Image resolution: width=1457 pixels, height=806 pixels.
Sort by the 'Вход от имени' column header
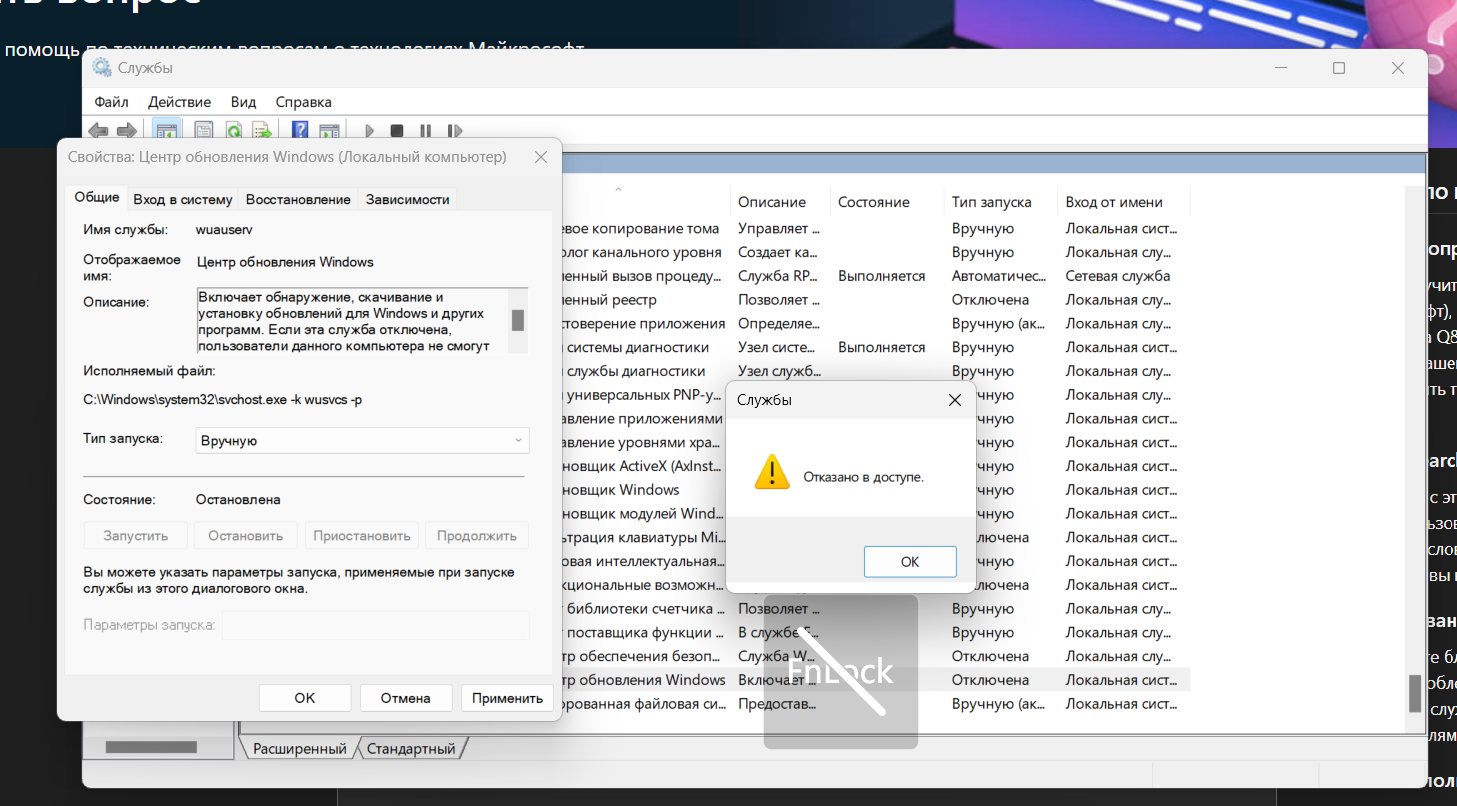coord(1114,202)
